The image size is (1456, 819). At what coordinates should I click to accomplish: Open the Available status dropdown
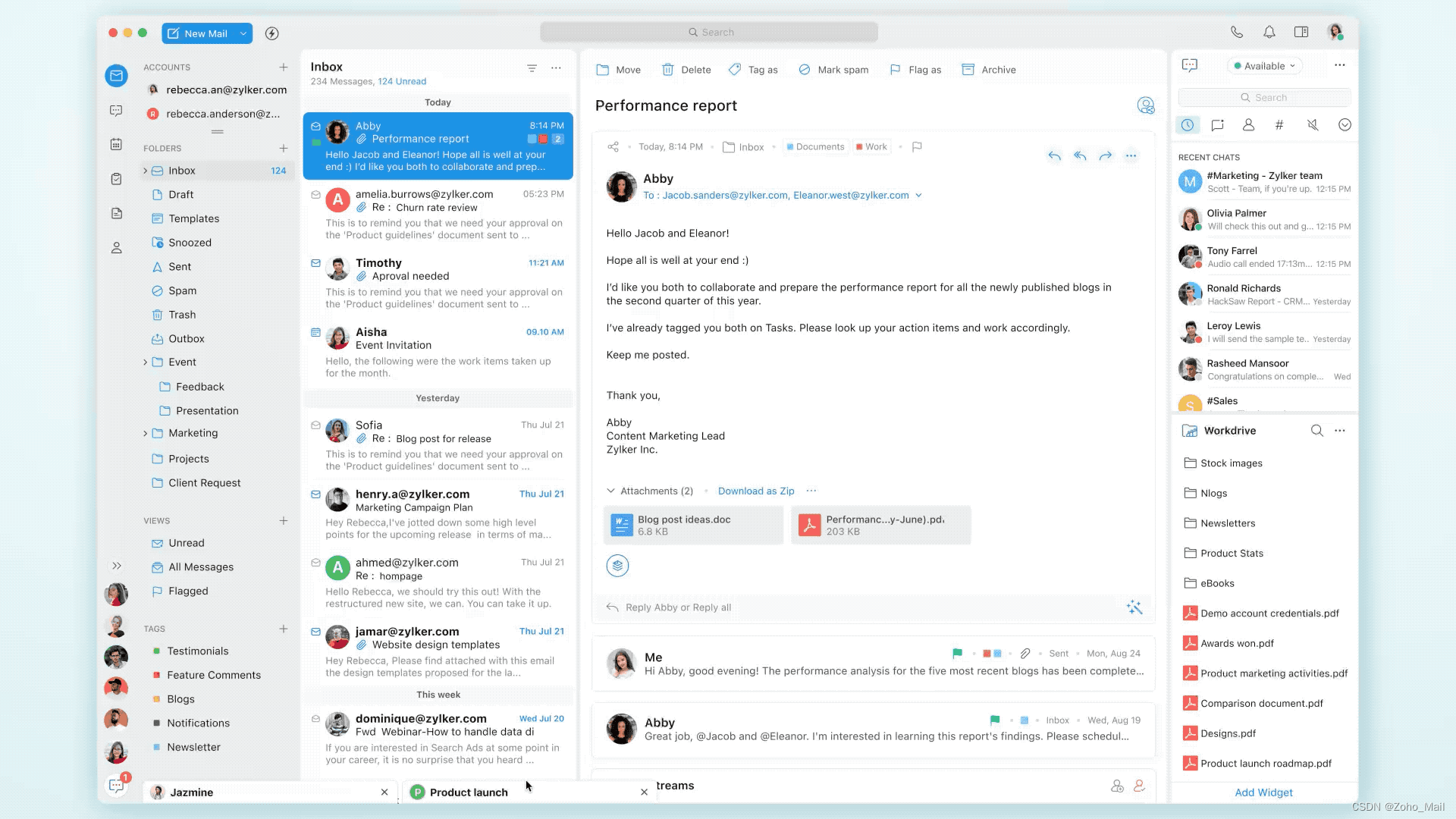coord(1264,66)
